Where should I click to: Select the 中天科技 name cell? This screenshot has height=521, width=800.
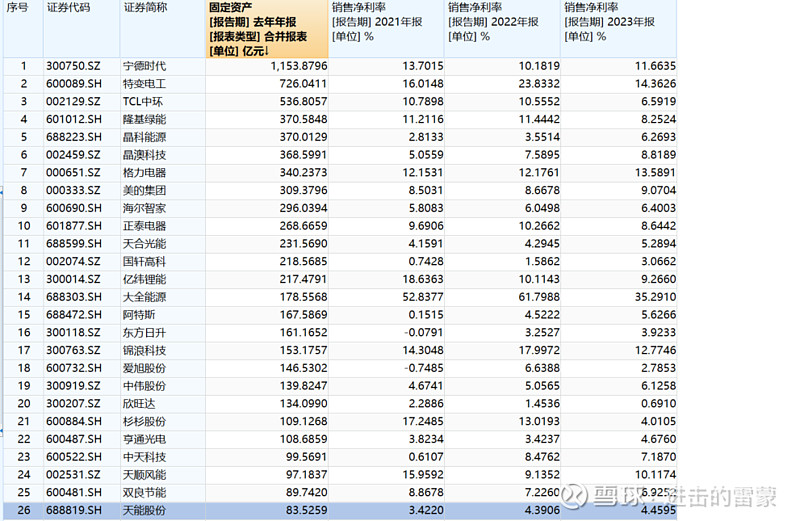pyautogui.click(x=144, y=457)
